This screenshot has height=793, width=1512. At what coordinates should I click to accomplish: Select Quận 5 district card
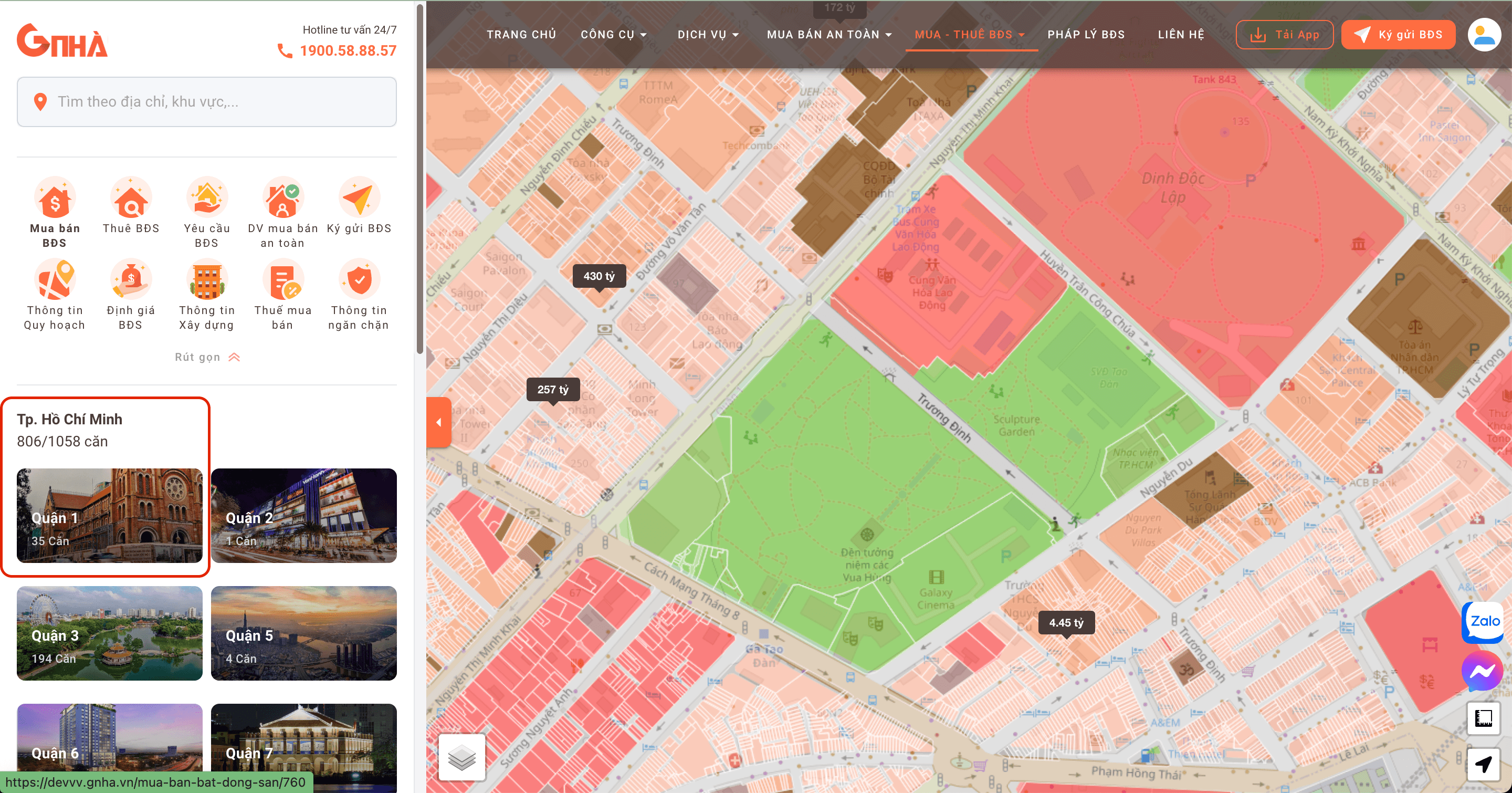pos(304,633)
